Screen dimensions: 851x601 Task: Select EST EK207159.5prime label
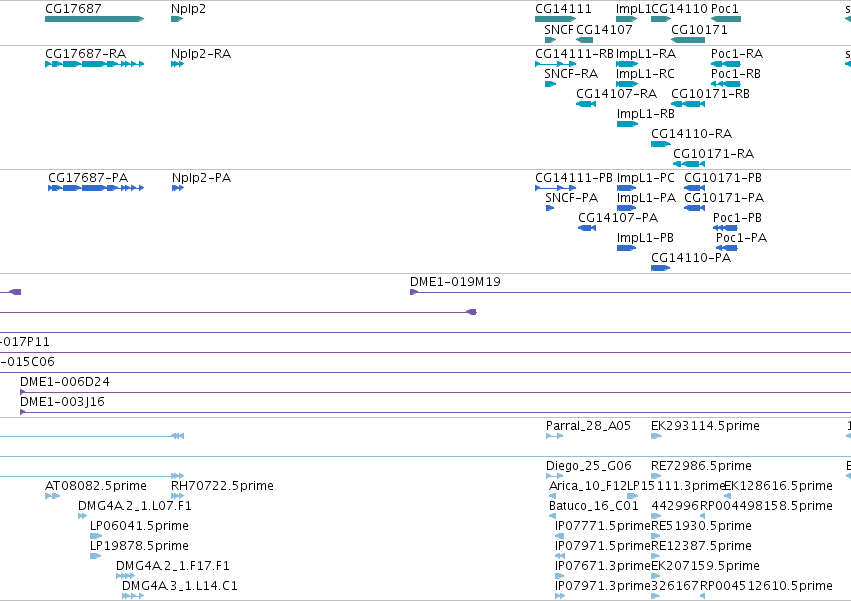tap(706, 567)
